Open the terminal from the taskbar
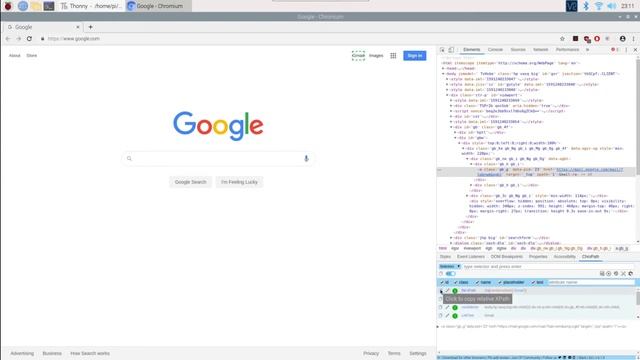The width and height of the screenshot is (640, 360). pyautogui.click(x=49, y=6)
